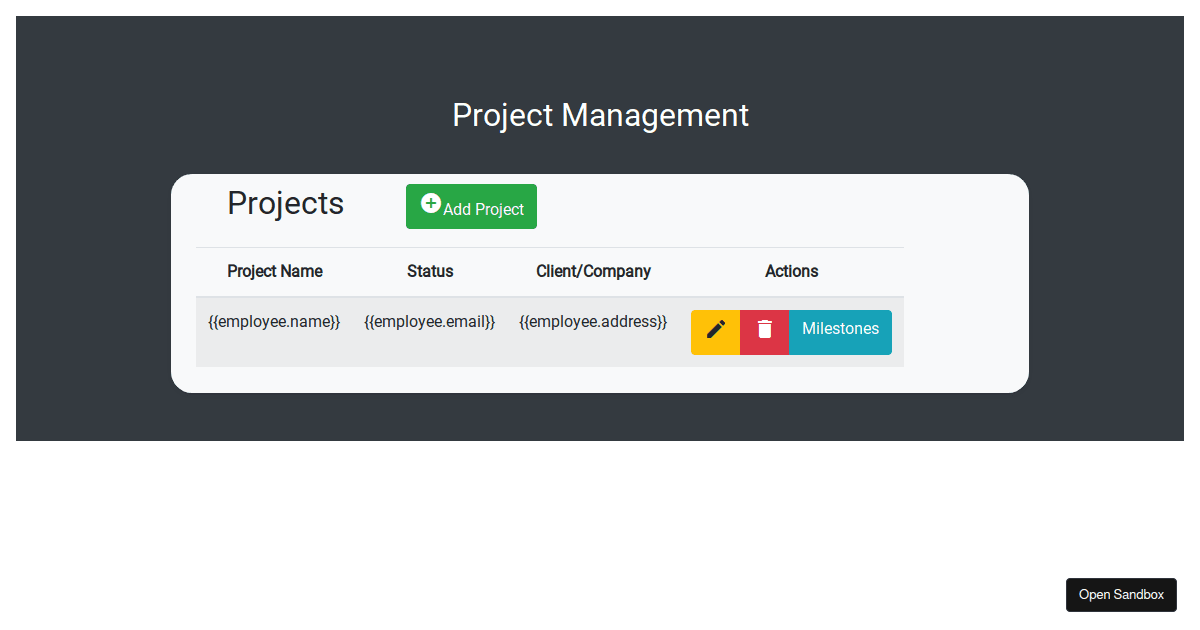Select the Client/Company column header
This screenshot has width=1200, height=630.
coord(593,271)
